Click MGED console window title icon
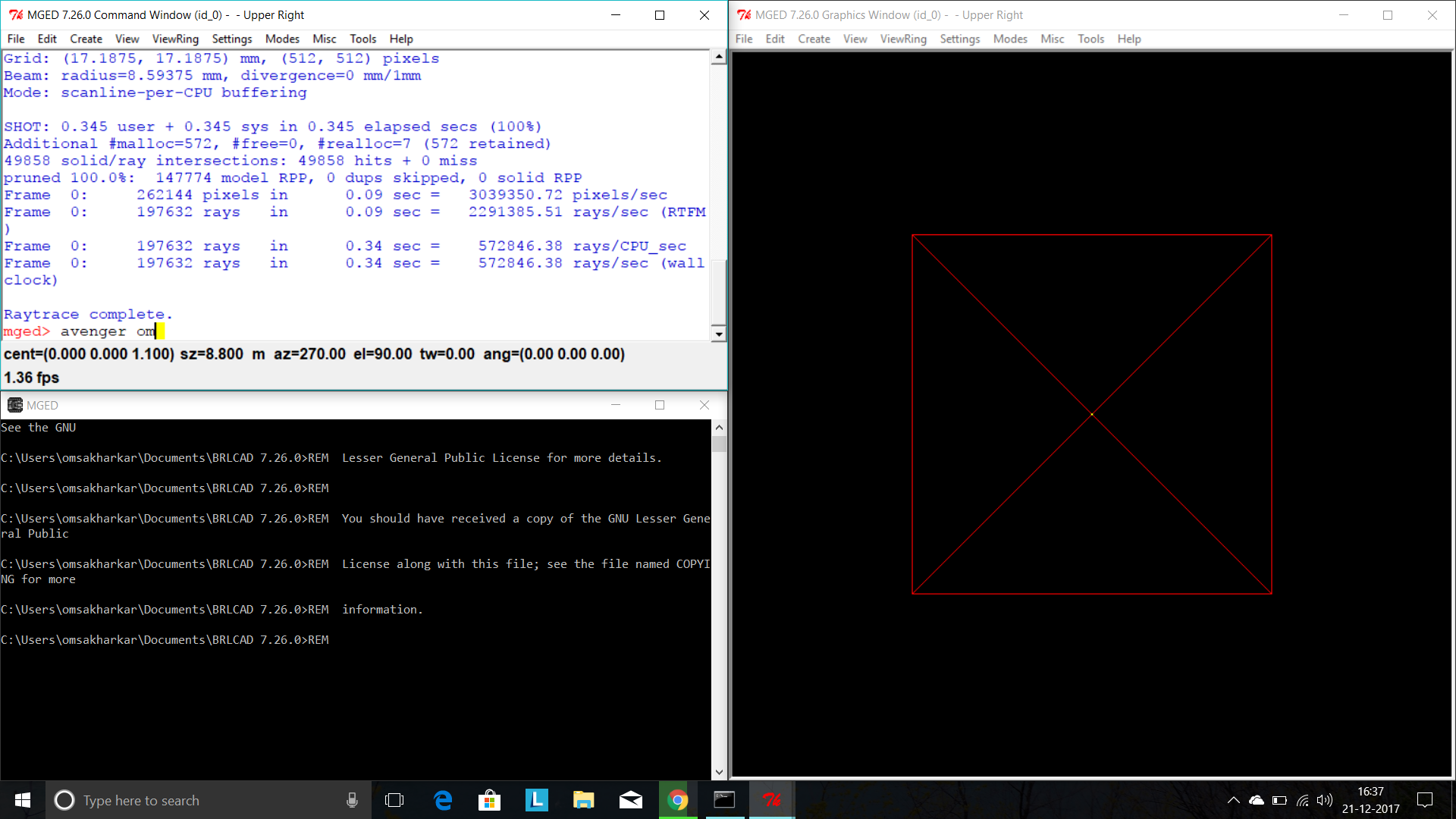Viewport: 1456px width, 819px height. [x=15, y=405]
